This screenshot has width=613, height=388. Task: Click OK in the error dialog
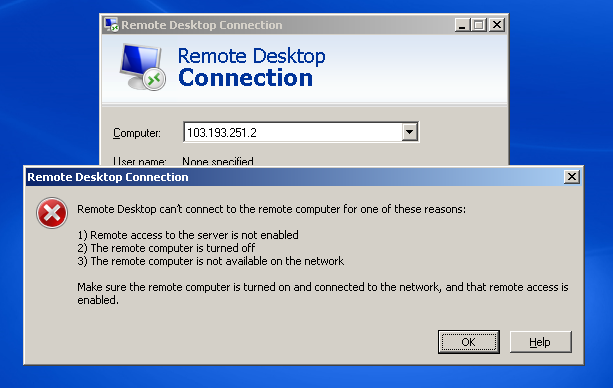click(468, 342)
